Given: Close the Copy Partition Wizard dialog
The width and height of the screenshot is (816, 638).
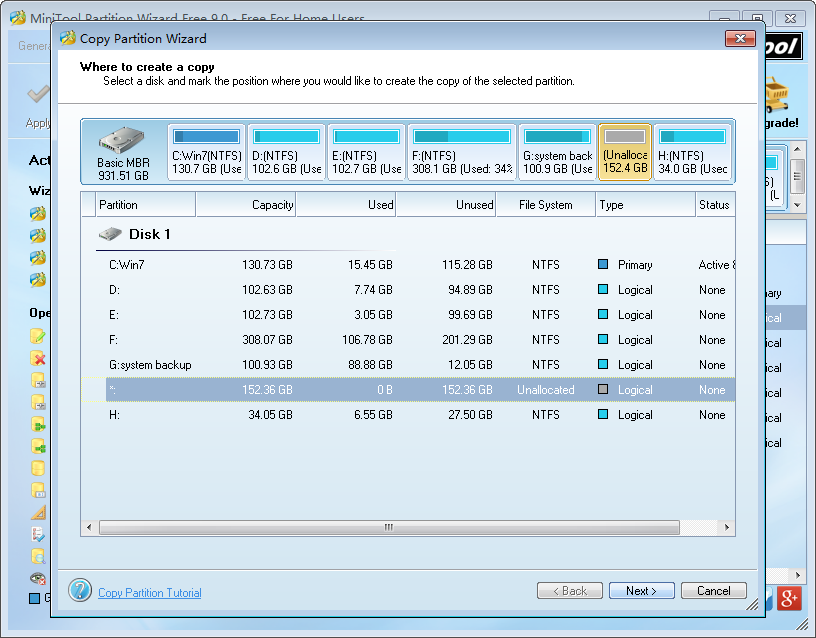Looking at the screenshot, I should (740, 38).
